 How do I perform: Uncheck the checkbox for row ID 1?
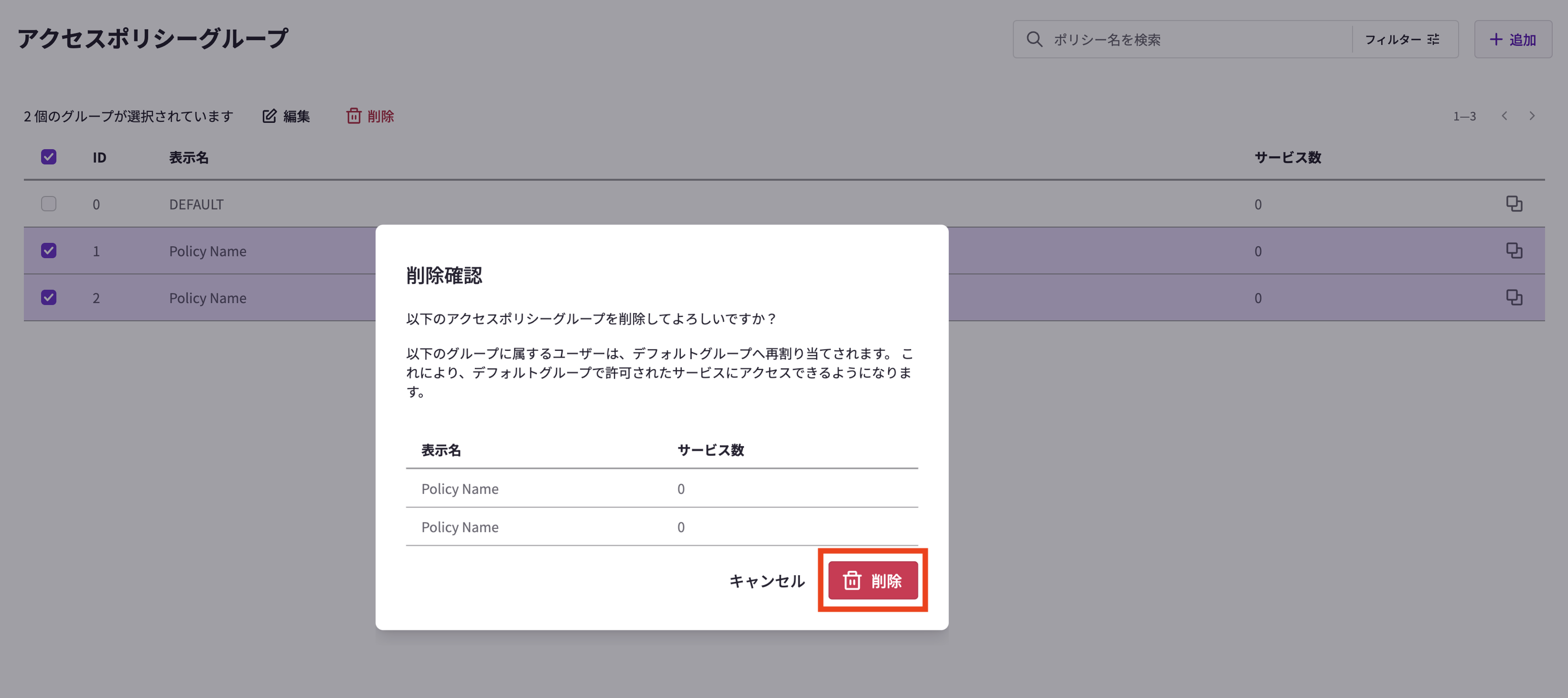[x=49, y=251]
